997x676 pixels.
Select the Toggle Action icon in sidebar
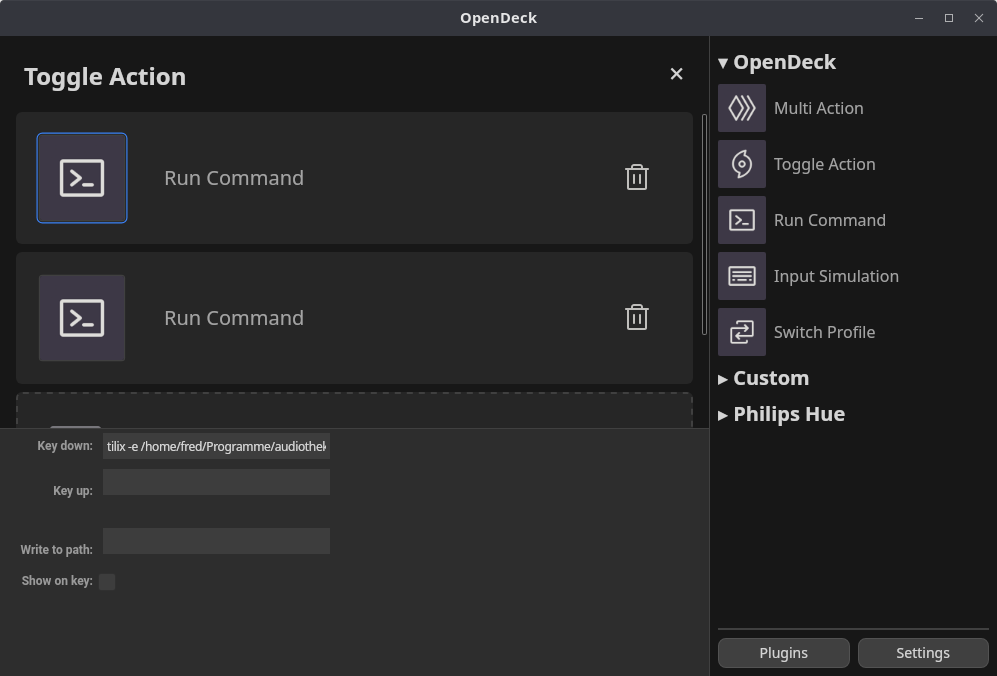coord(741,164)
